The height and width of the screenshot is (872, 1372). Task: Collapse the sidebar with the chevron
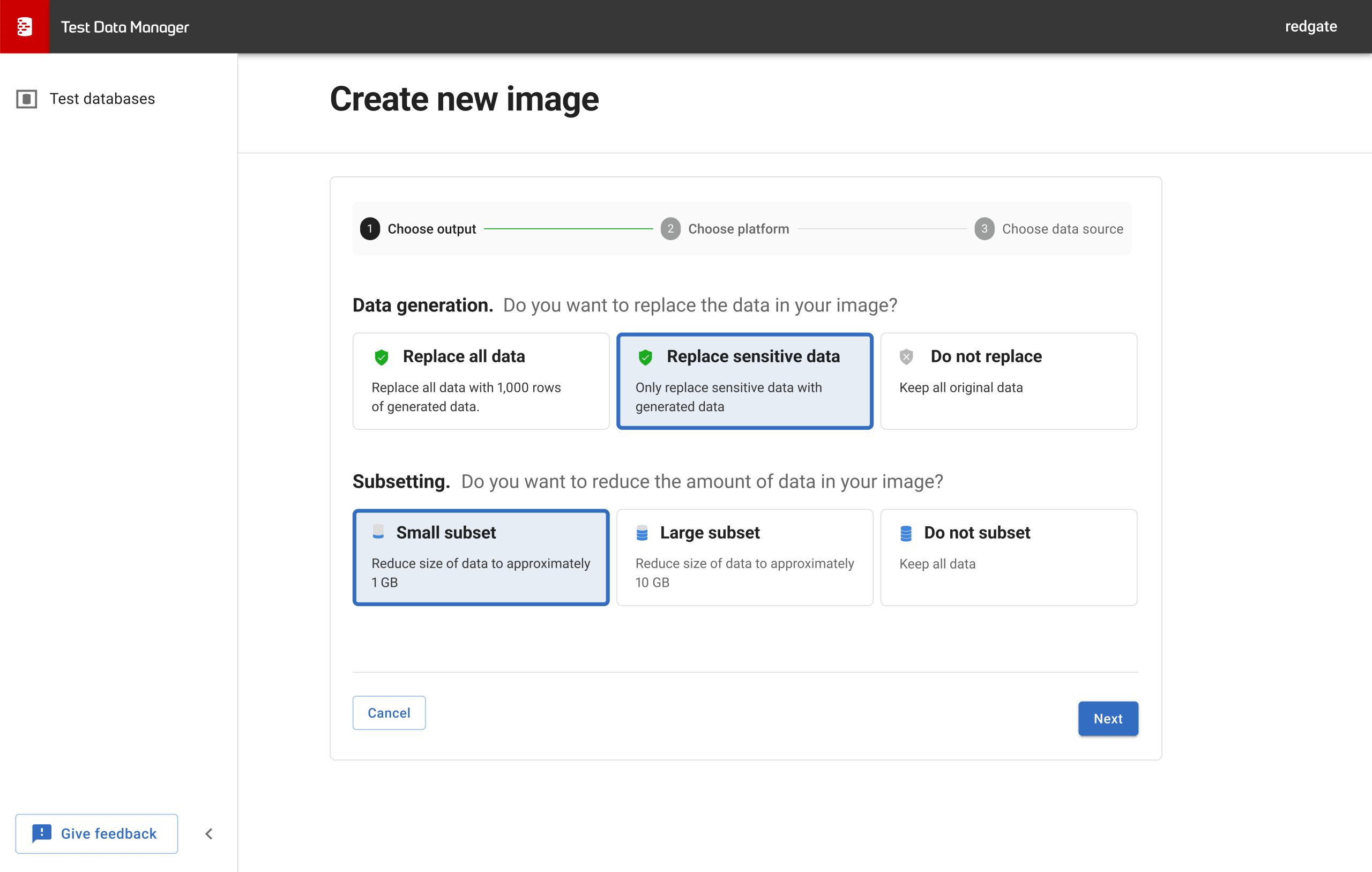pyautogui.click(x=208, y=834)
